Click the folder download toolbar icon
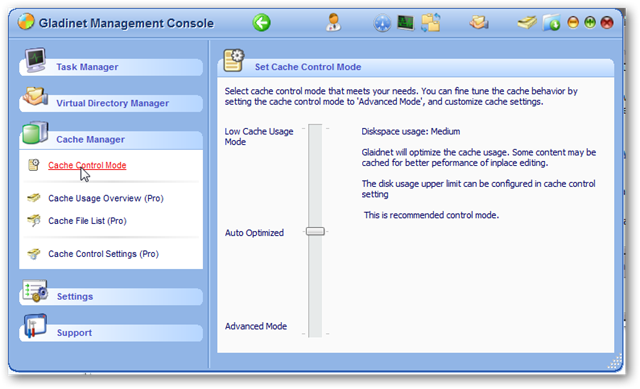Image resolution: width=640 pixels, height=389 pixels. click(551, 22)
